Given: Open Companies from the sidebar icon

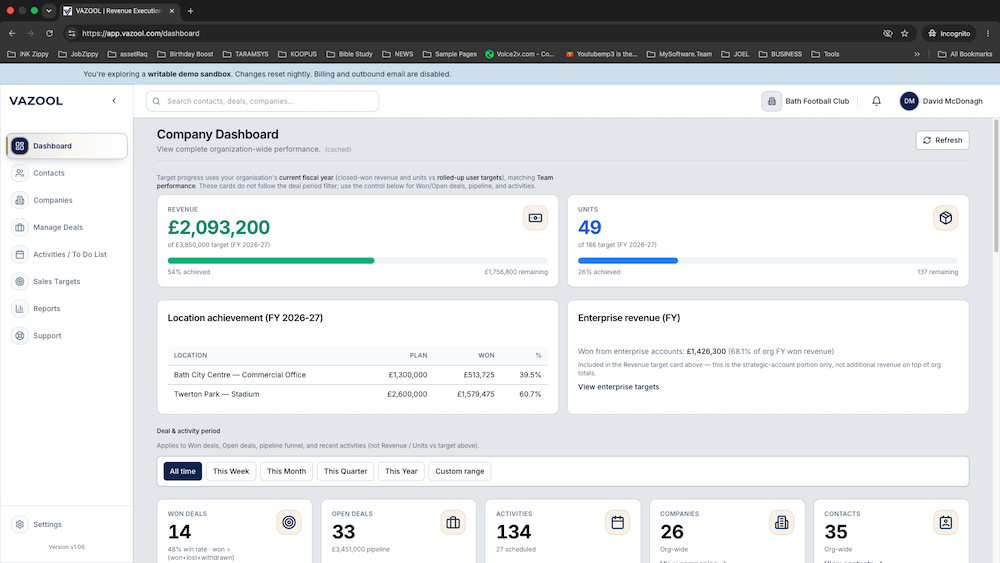Looking at the screenshot, I should click(x=20, y=200).
